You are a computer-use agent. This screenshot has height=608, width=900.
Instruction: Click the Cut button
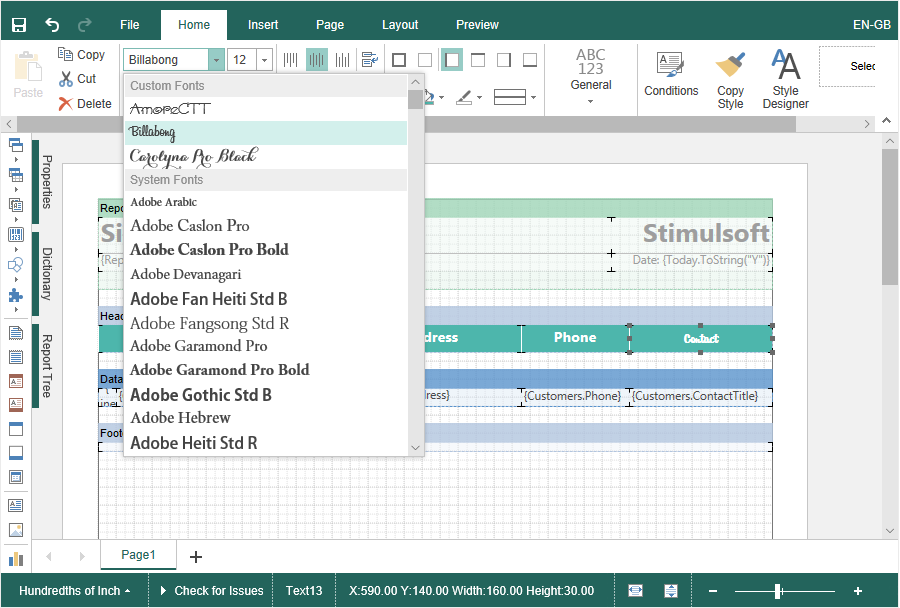(x=77, y=79)
